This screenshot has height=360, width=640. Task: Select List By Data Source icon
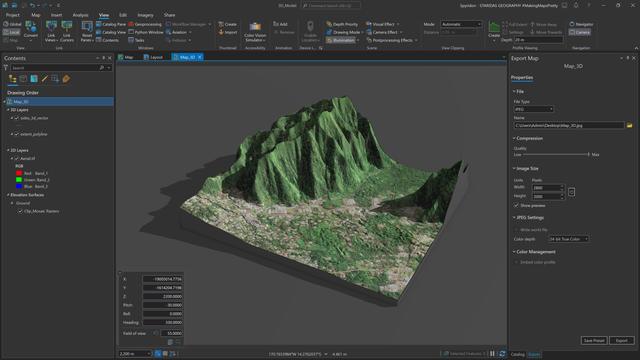coord(23,79)
